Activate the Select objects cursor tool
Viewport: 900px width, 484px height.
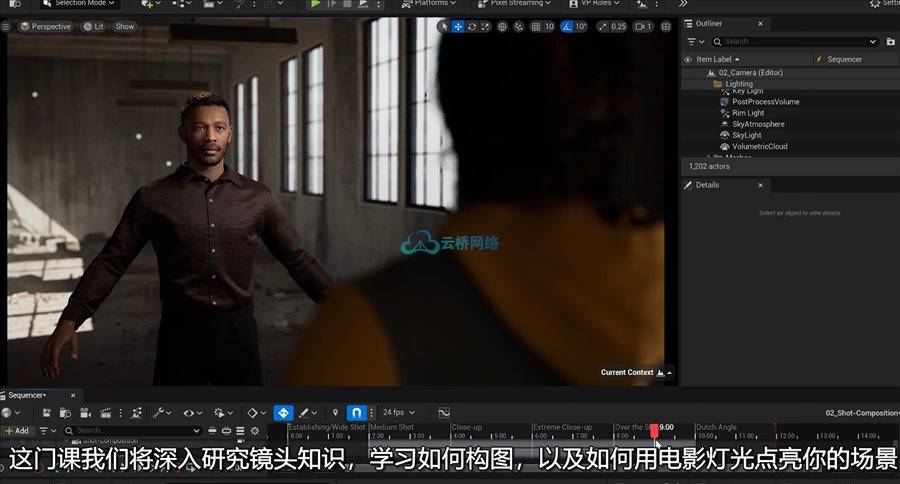(x=444, y=26)
